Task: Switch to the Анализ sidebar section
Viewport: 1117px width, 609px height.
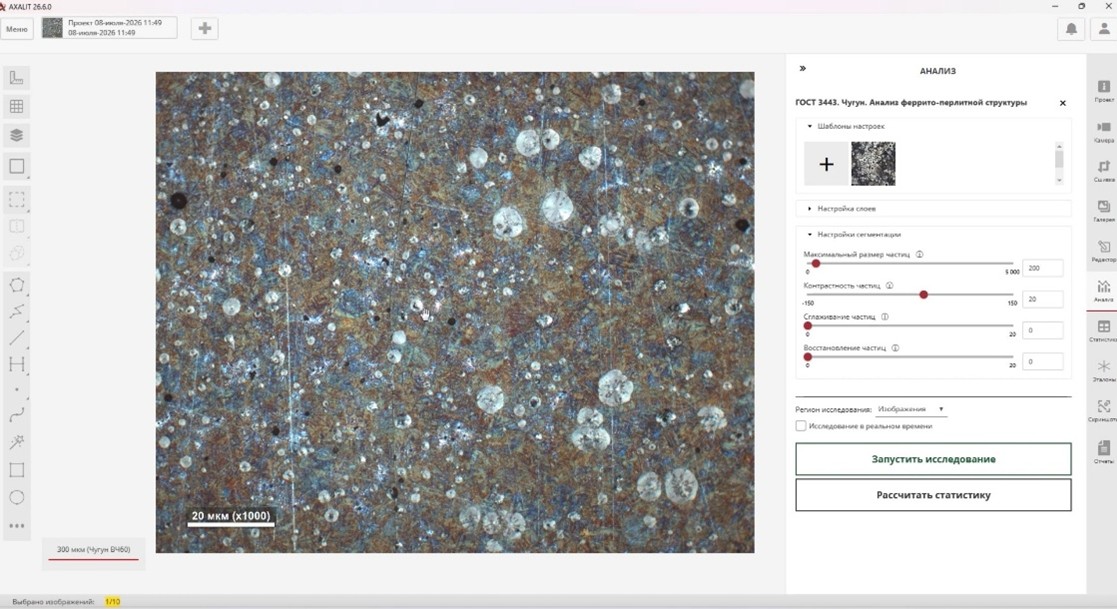Action: click(1103, 291)
